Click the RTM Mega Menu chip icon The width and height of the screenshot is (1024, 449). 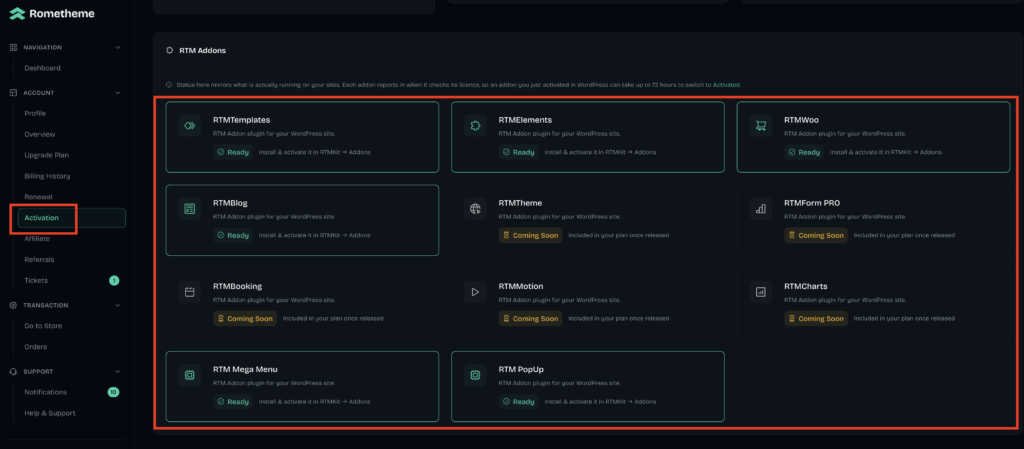tap(190, 375)
